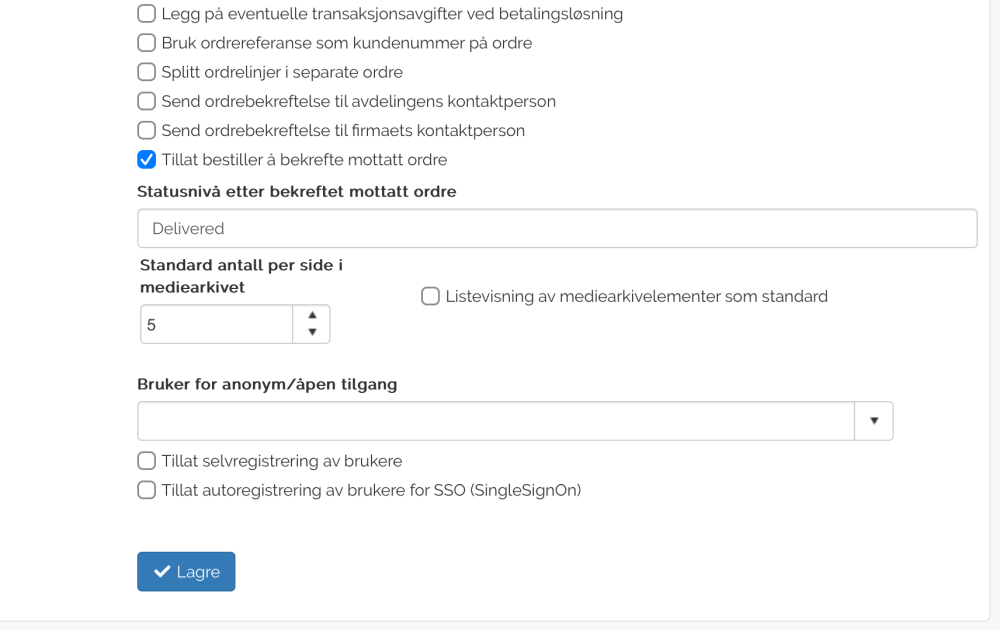This screenshot has width=1000, height=630.
Task: Tick ordrebekreftelse til firmaets kontaktperson
Action: coord(147,130)
